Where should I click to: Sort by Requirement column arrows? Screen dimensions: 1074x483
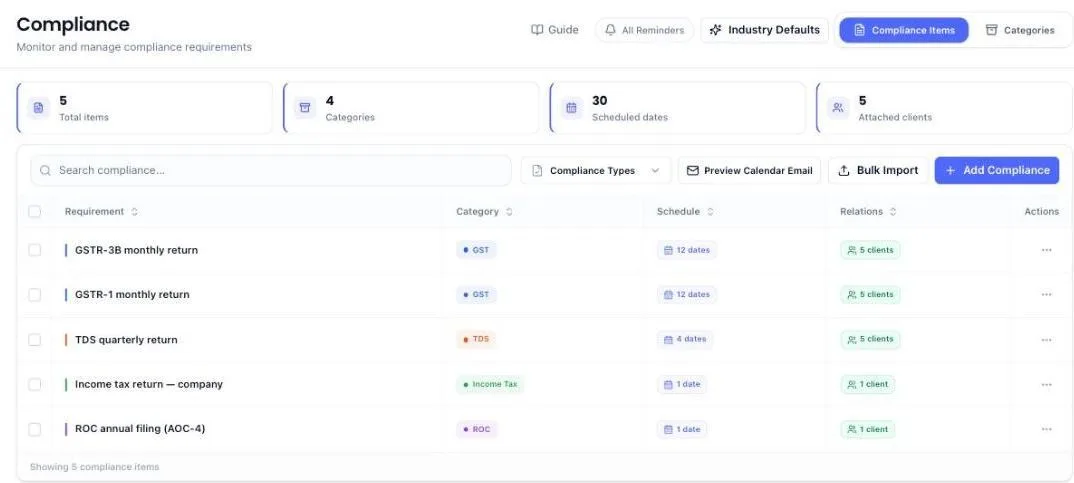pyautogui.click(x=134, y=212)
